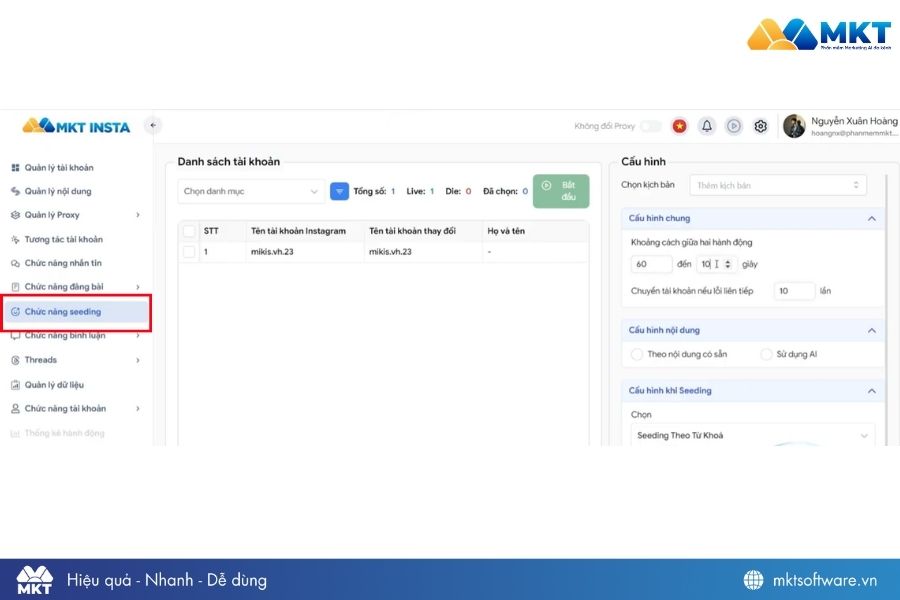Click the MKT INSTA logo
This screenshot has height=600, width=900.
tap(76, 126)
